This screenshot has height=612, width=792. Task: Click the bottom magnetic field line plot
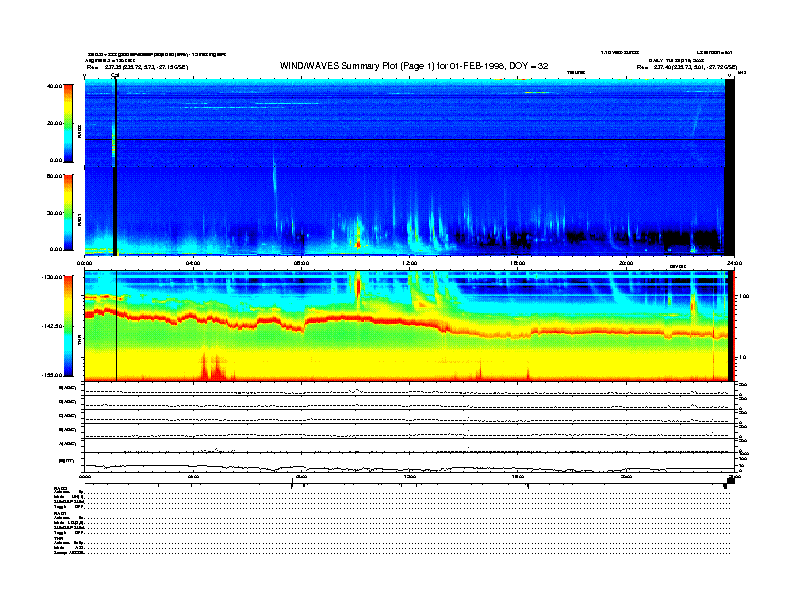pyautogui.click(x=409, y=463)
